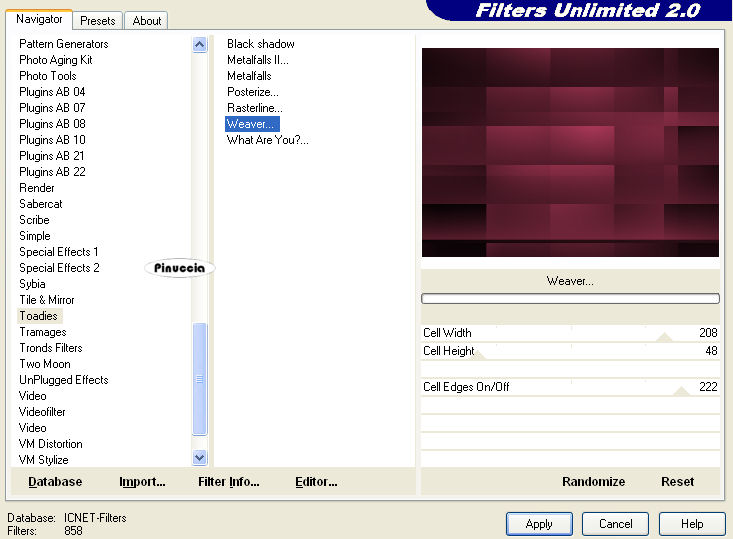Reset the filter settings
Screen dimensions: 733x539
tap(677, 482)
